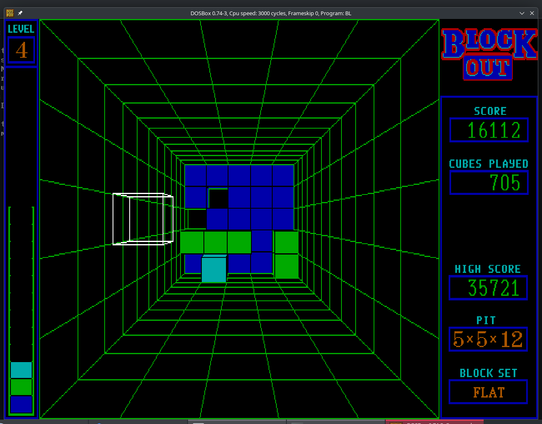Click the green cube at lower right
The height and width of the screenshot is (424, 542).
point(287,266)
